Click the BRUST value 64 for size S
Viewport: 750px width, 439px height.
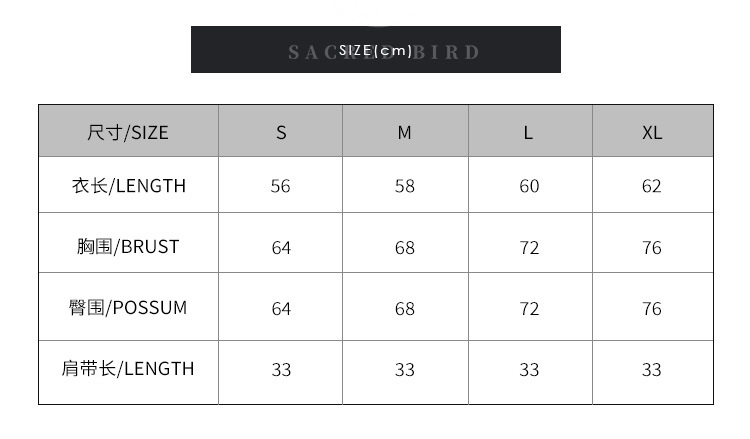(281, 248)
